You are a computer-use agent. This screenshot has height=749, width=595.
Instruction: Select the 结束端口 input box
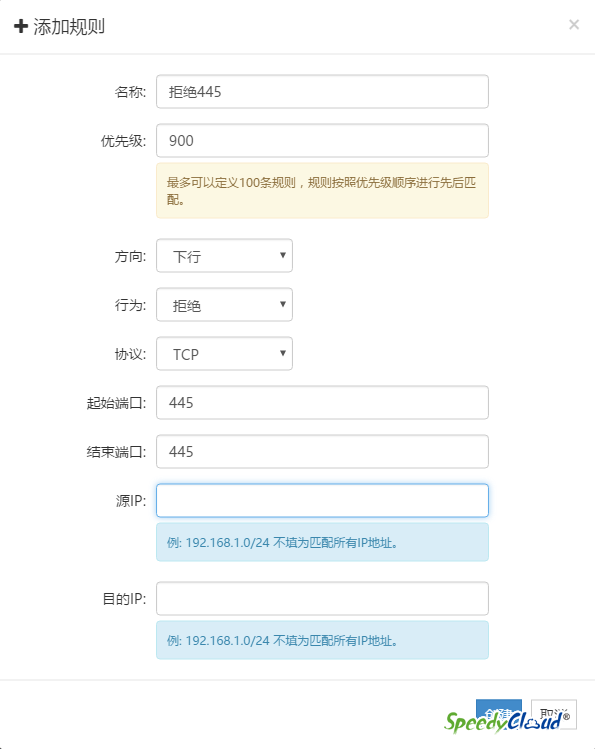tap(322, 451)
